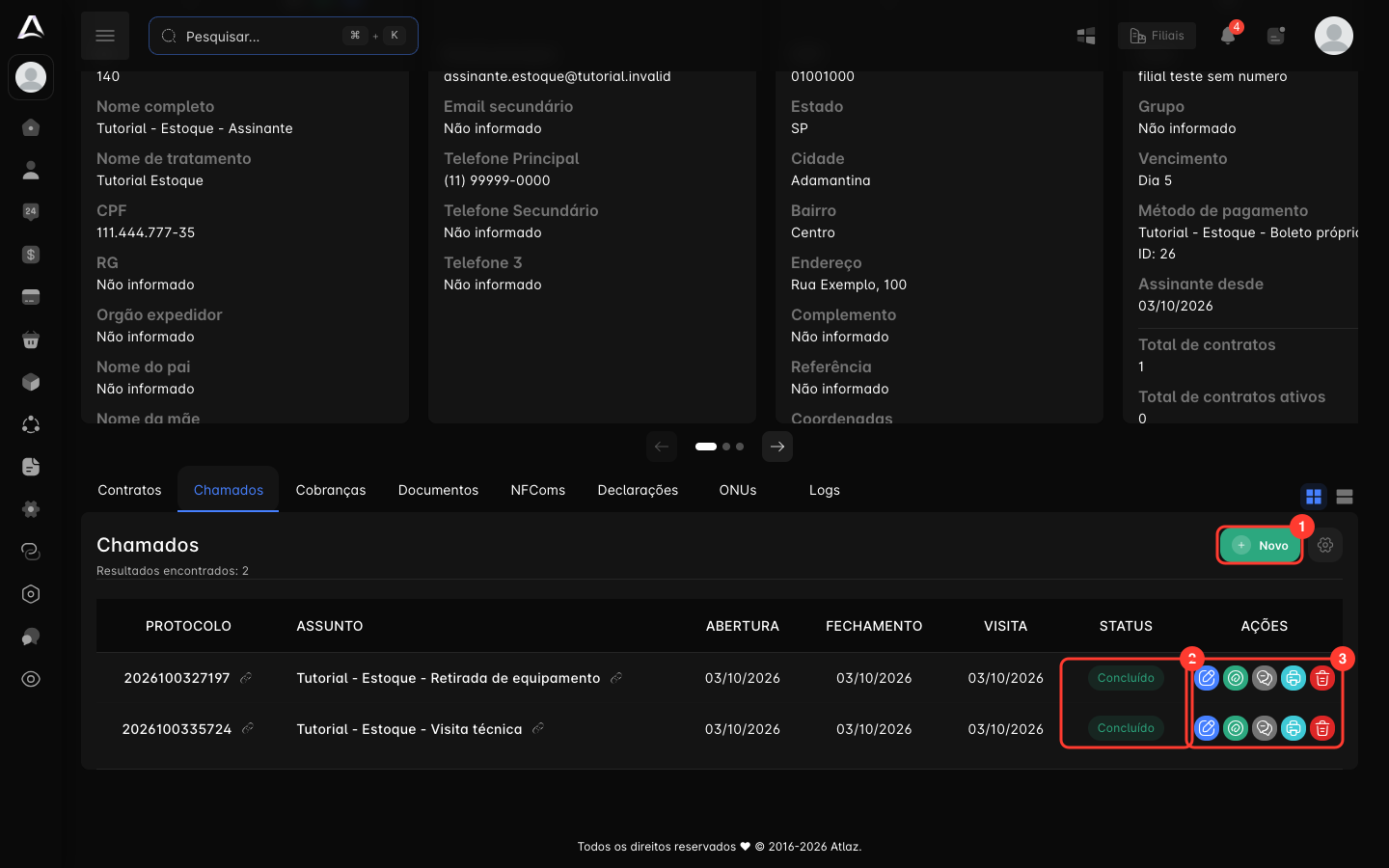The height and width of the screenshot is (868, 1389).
Task: Focus the Pesquisar search field
Action: 284,36
